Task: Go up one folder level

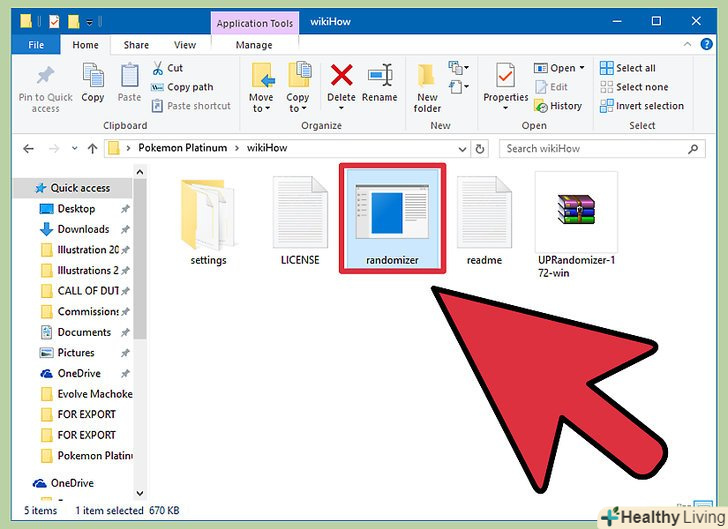Action: 92,149
